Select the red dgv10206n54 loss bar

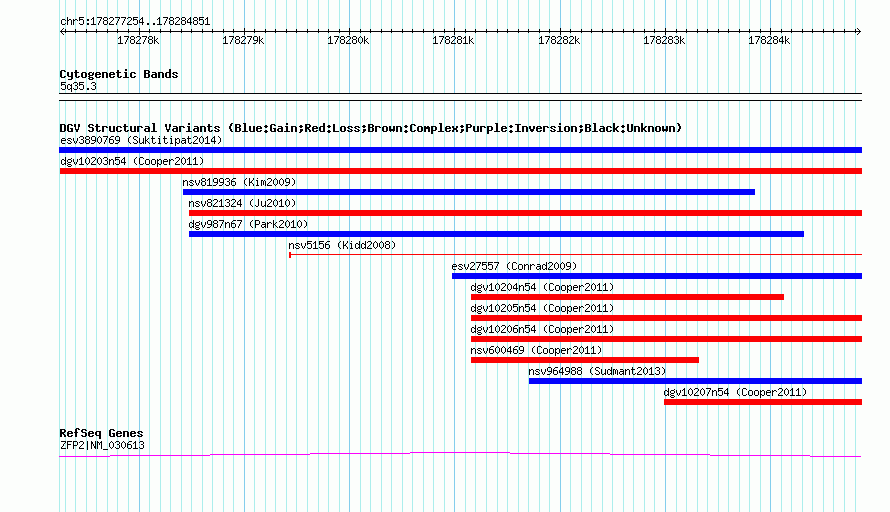(x=666, y=339)
